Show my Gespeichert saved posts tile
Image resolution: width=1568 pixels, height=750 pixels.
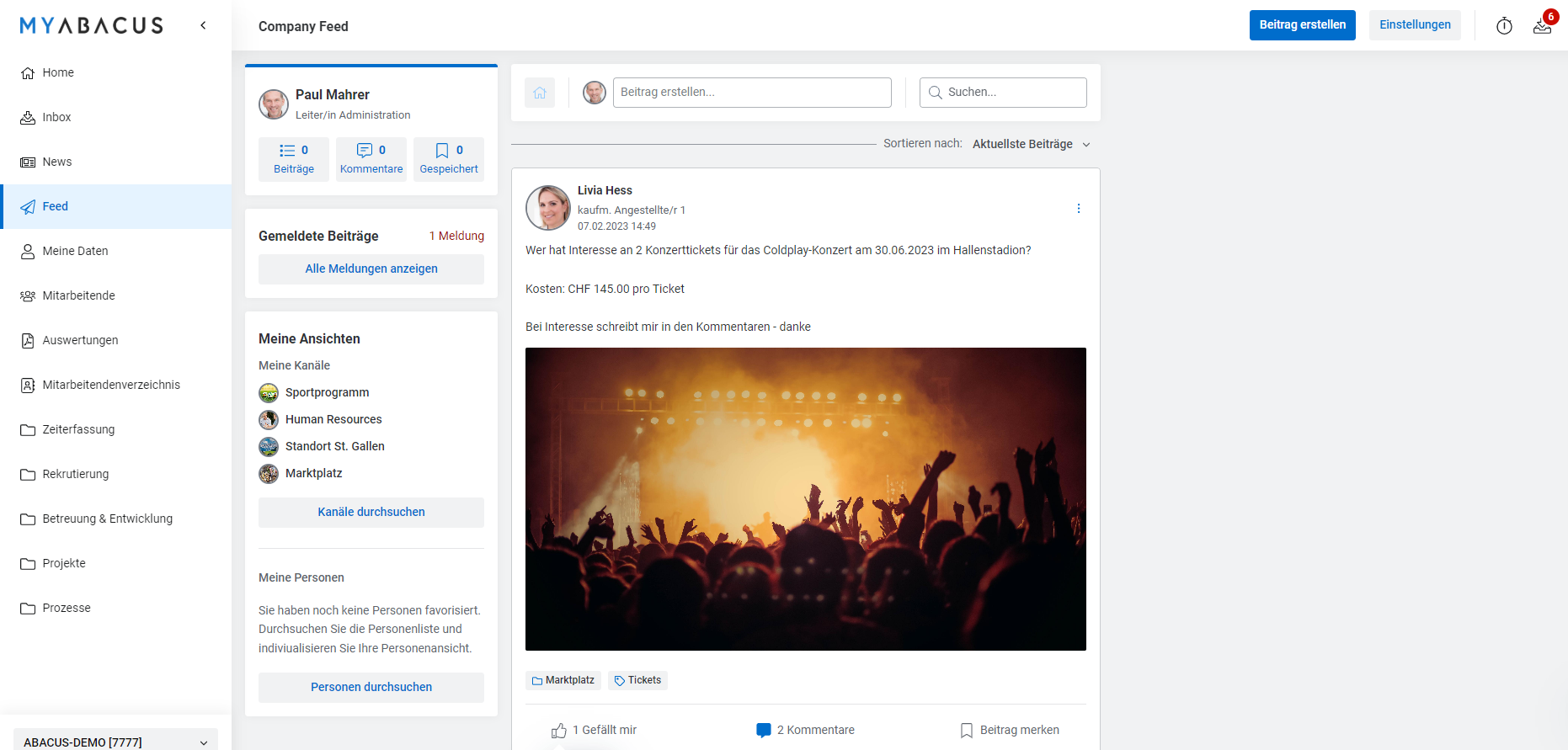coord(449,159)
